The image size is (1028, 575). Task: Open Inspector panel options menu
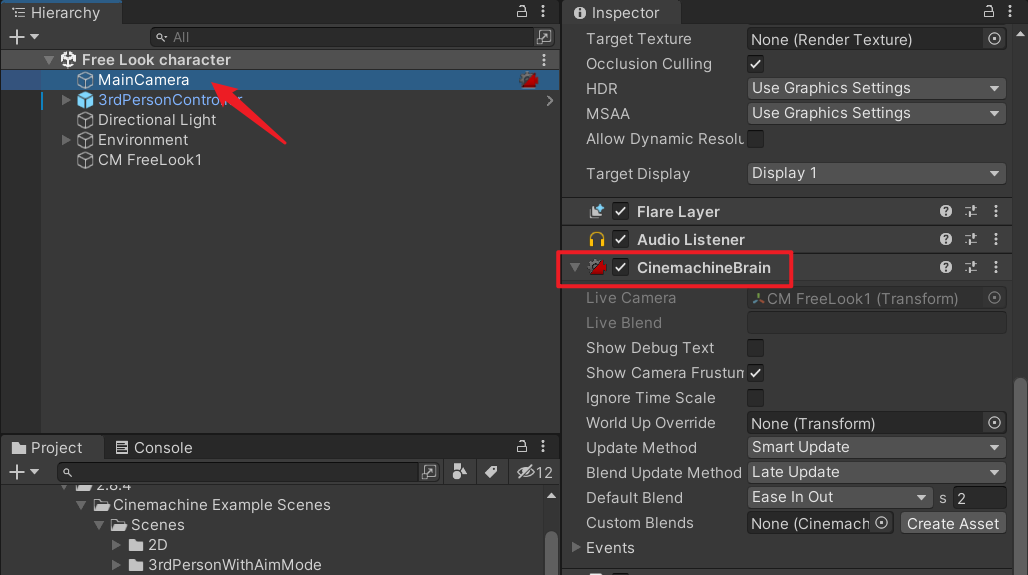[1010, 11]
